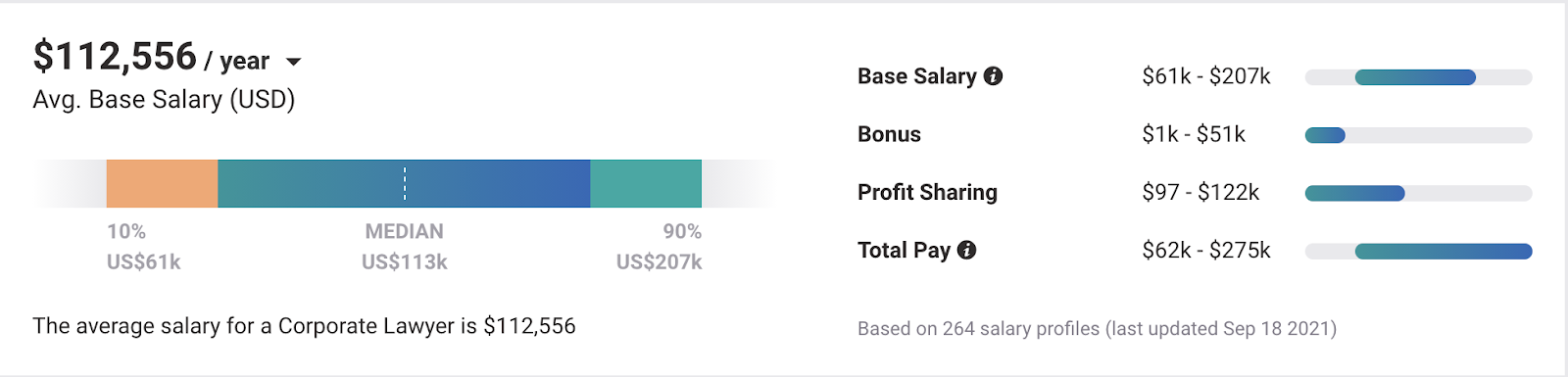
Task: Click the Bonus range bar
Action: [1418, 135]
